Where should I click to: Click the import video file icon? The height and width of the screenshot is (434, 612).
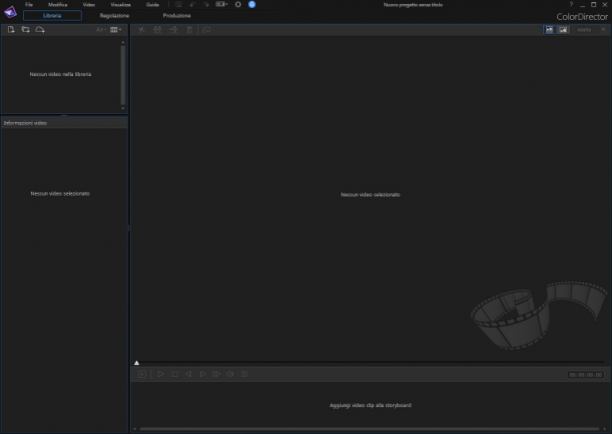(11, 30)
